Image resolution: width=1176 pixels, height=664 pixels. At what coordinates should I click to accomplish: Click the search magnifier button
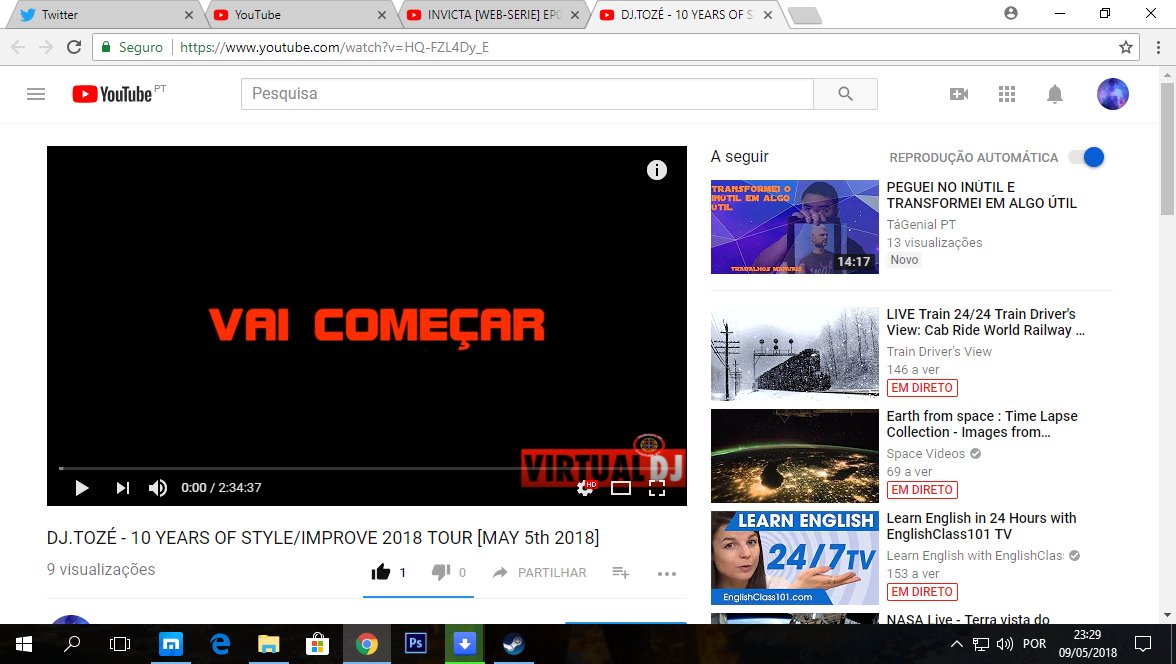click(845, 94)
